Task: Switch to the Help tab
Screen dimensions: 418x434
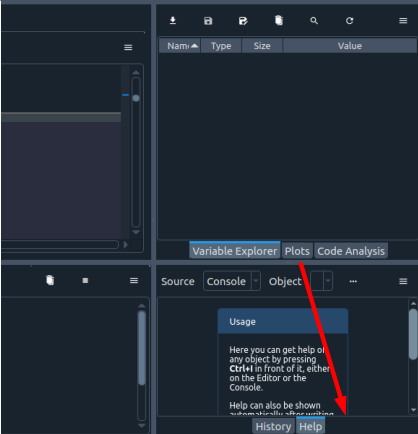Action: pyautogui.click(x=310, y=426)
